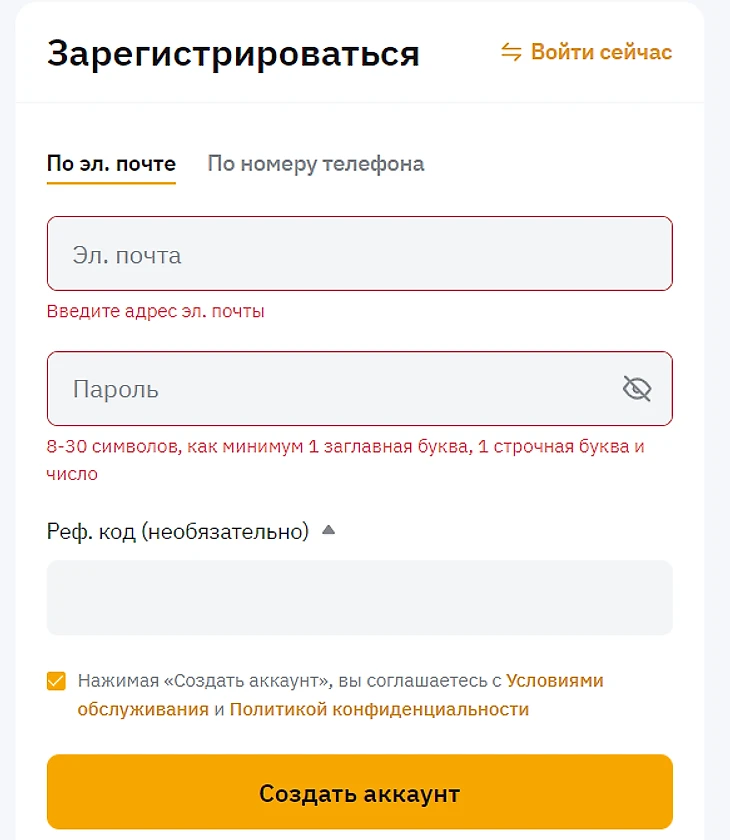Click inside the Пароль field

point(330,389)
